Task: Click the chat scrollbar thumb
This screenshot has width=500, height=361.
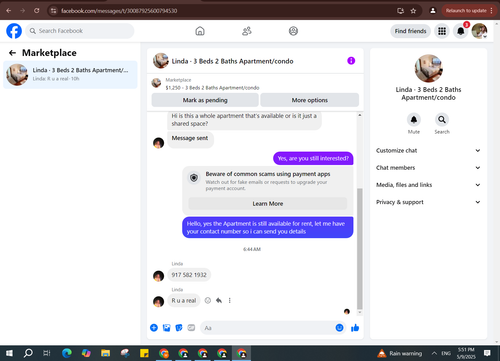Action: point(360,249)
